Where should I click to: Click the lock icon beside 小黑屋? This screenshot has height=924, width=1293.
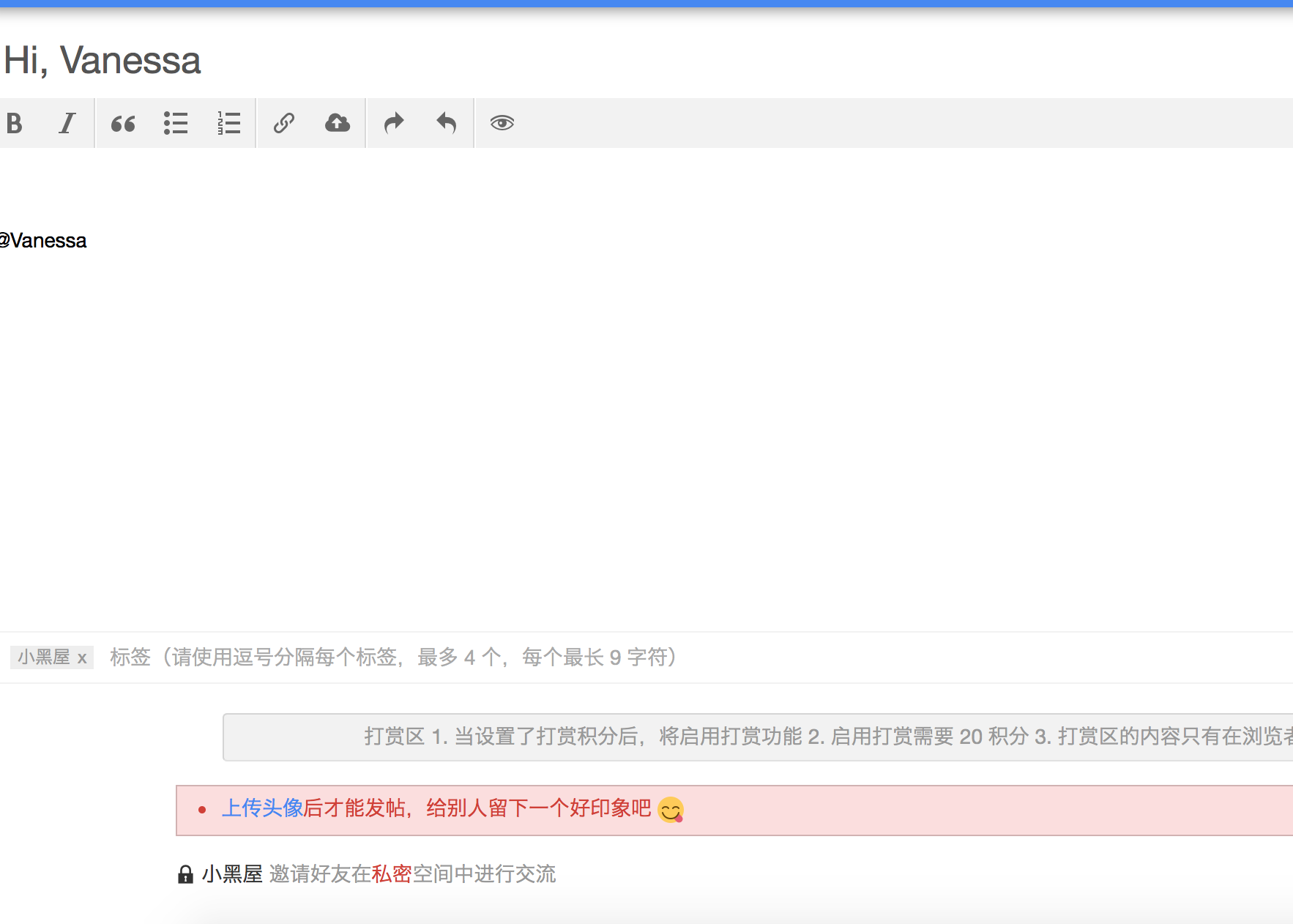pyautogui.click(x=186, y=874)
